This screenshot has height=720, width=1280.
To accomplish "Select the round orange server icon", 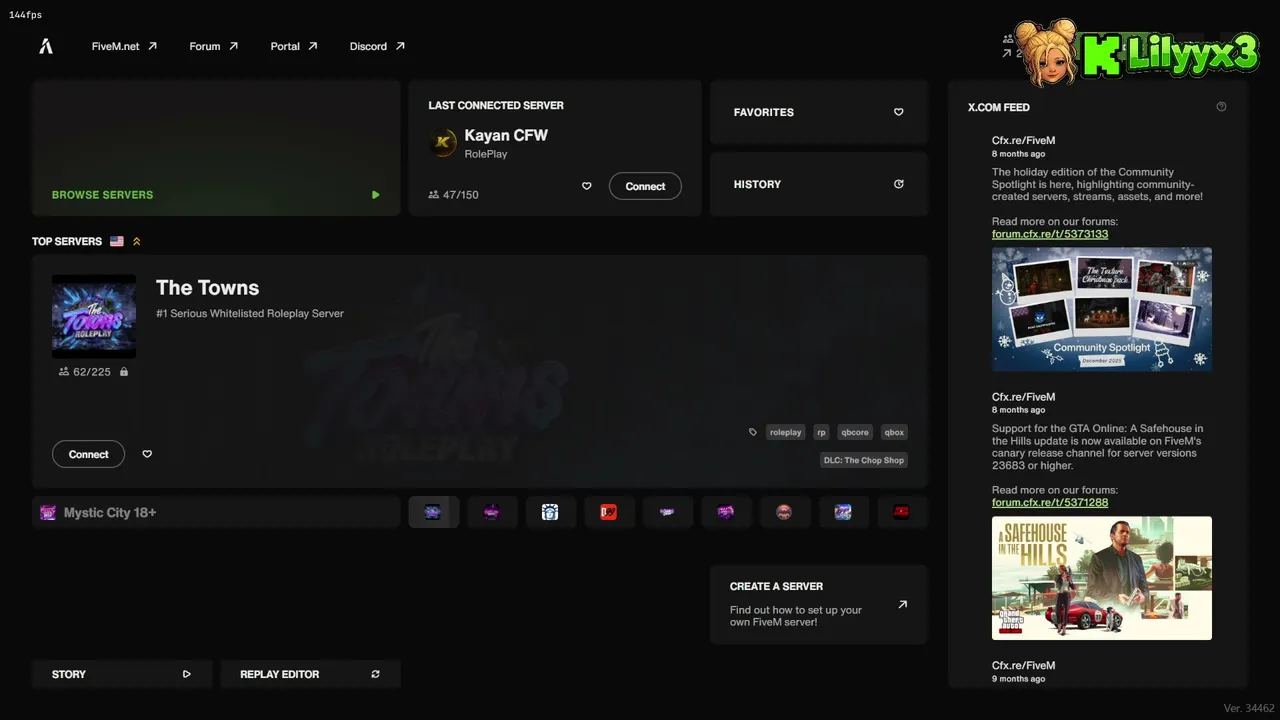I will [x=785, y=512].
